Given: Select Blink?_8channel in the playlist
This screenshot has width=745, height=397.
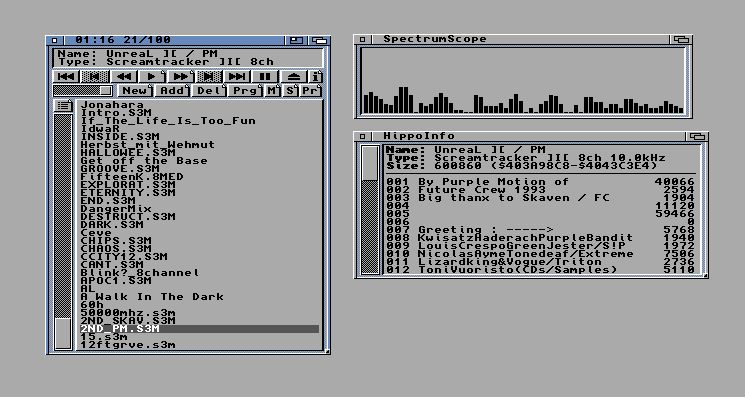Looking at the screenshot, I should (x=200, y=273).
